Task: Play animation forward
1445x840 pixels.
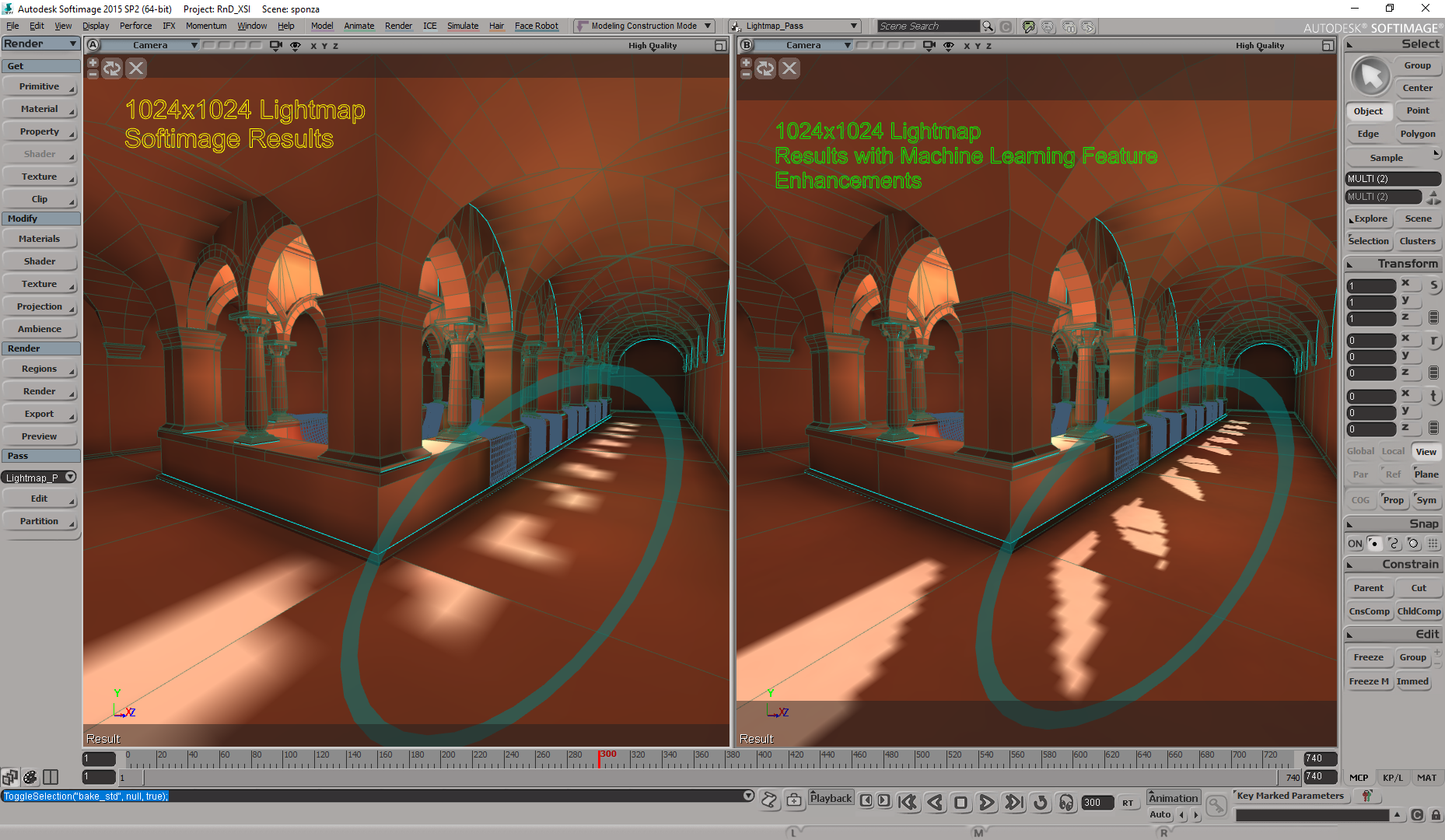Action: (x=987, y=803)
